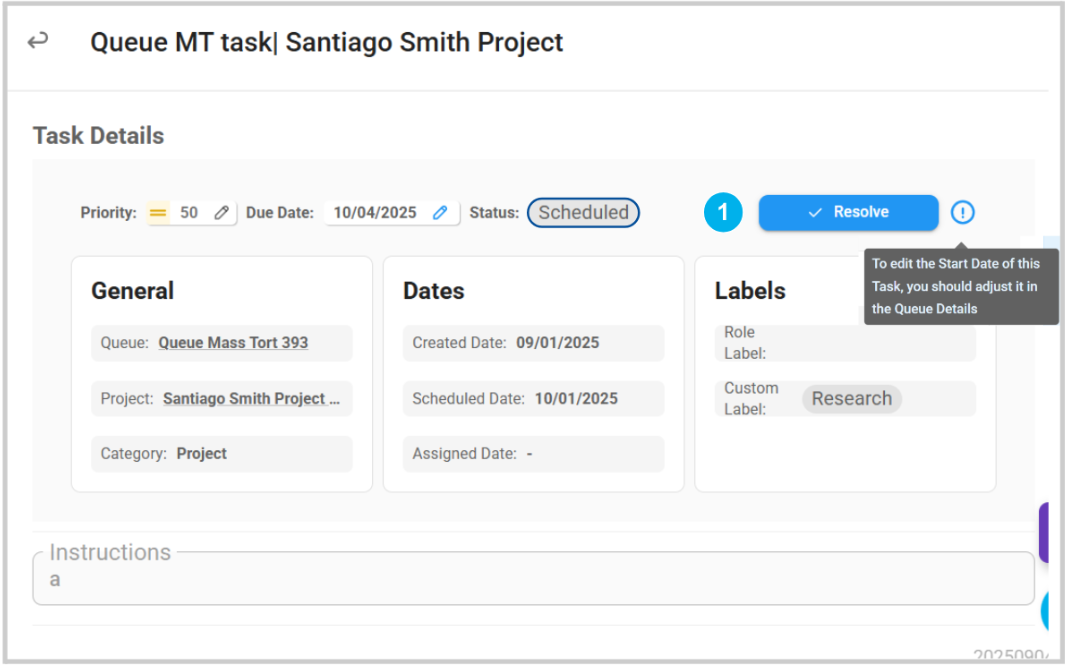Click the Created Date 09/01/2025 field
Image resolution: width=1070 pixels, height=665 pixels.
click(533, 343)
